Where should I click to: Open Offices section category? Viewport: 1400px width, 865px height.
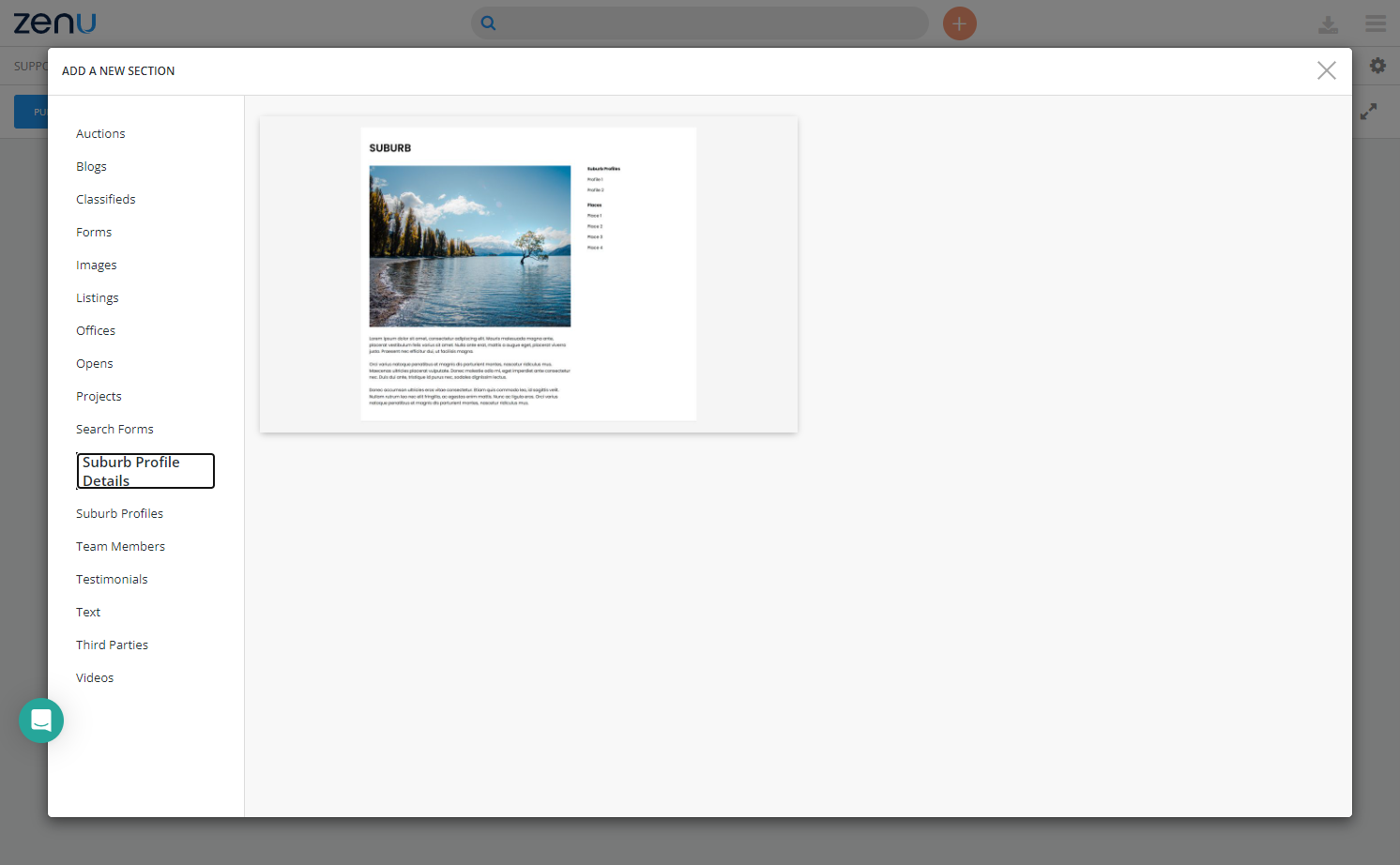(x=96, y=331)
